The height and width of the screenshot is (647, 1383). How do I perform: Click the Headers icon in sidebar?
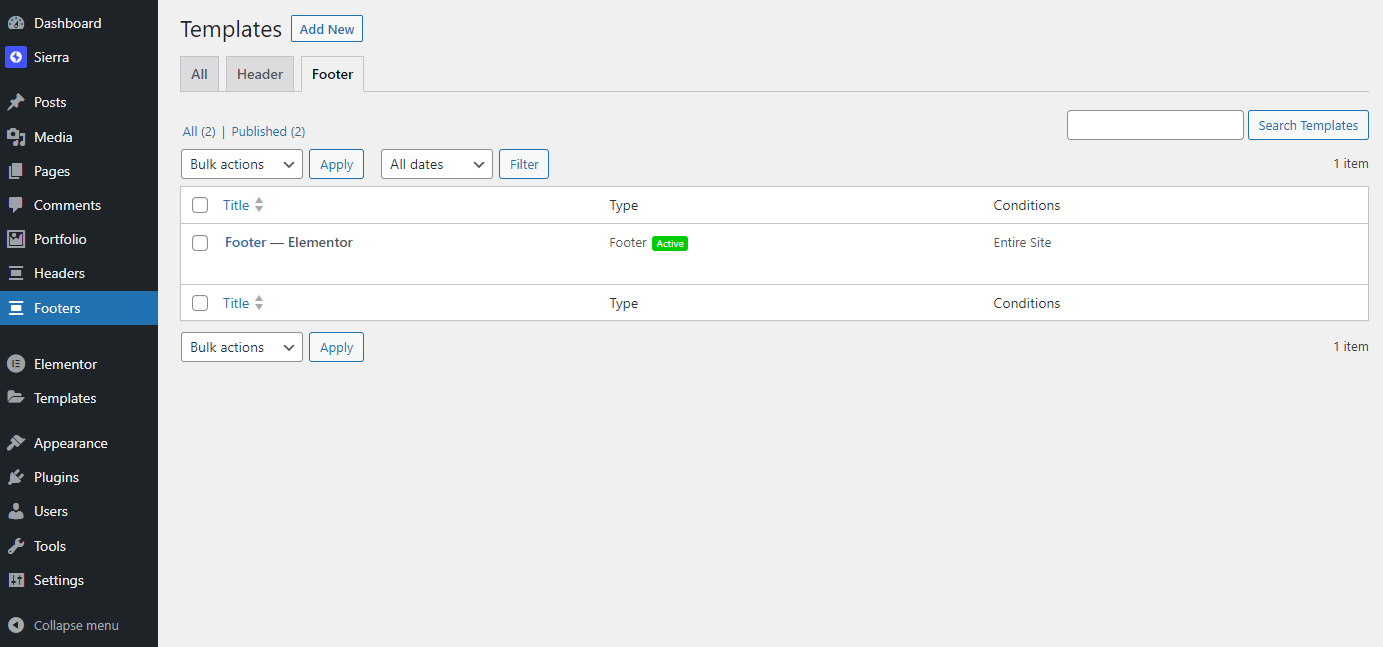click(16, 273)
